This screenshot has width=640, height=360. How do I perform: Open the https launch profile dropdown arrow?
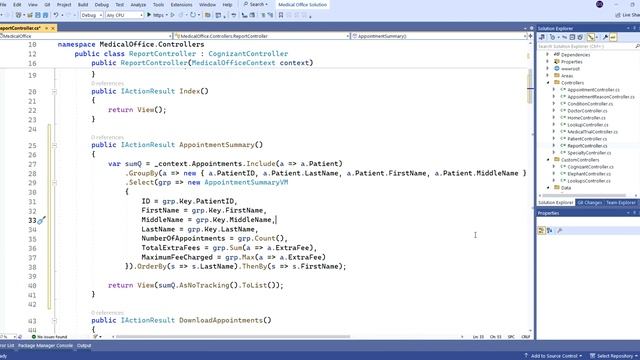coord(167,15)
